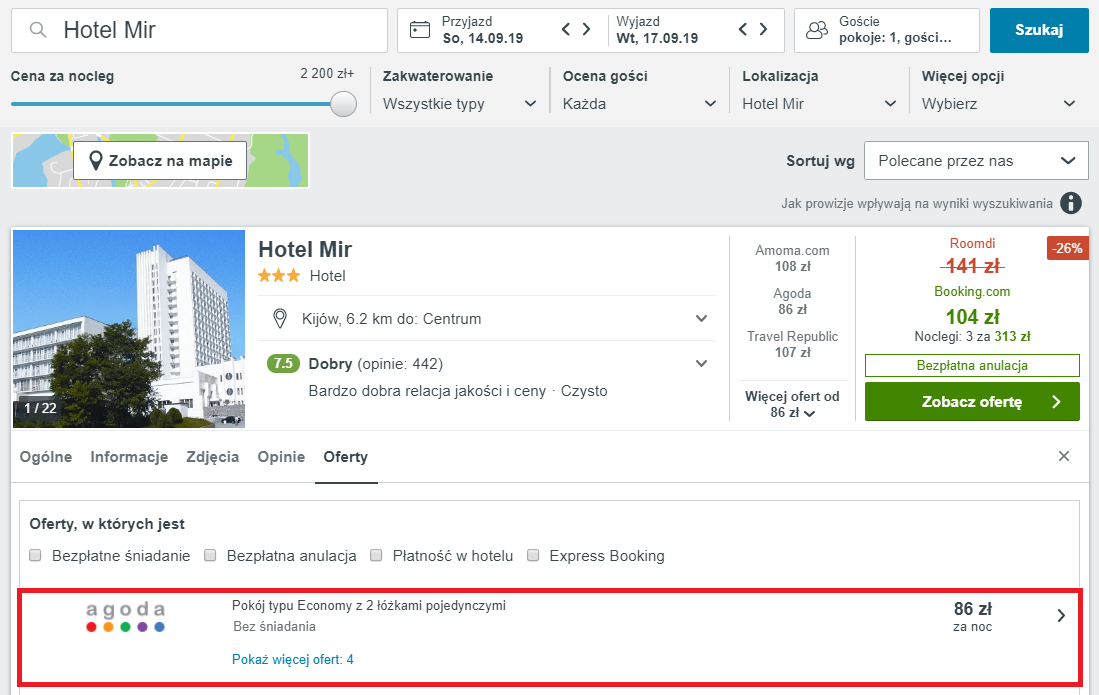This screenshot has height=695, width=1099.
Task: Open the Agoda offer arrow
Action: tap(1062, 616)
